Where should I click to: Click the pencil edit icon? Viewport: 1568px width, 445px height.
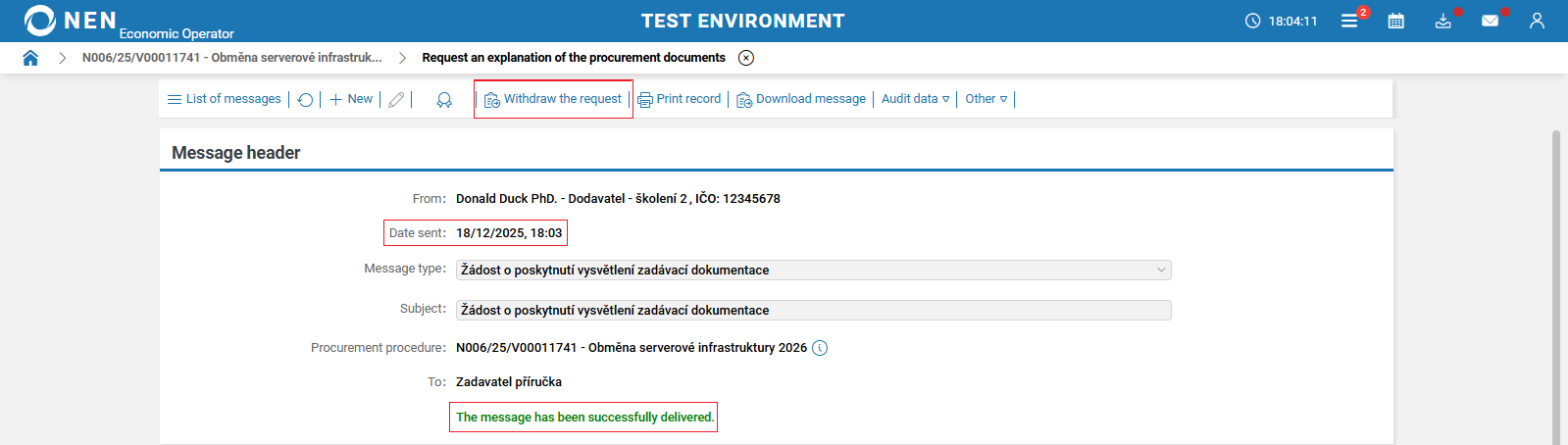point(396,100)
